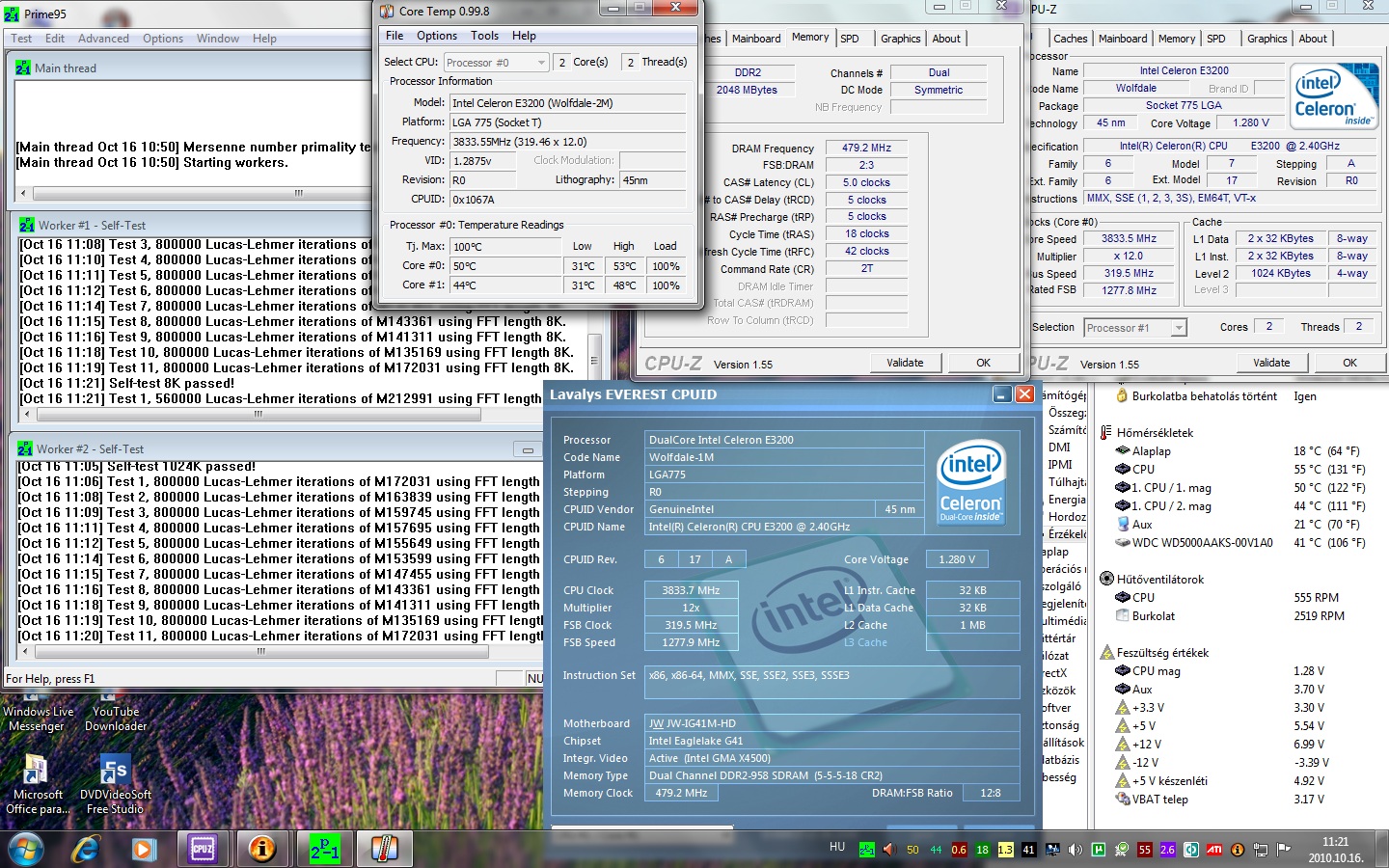1389x868 pixels.
Task: Click the +12 V sensor row in EVEREST
Action: tap(1221, 744)
